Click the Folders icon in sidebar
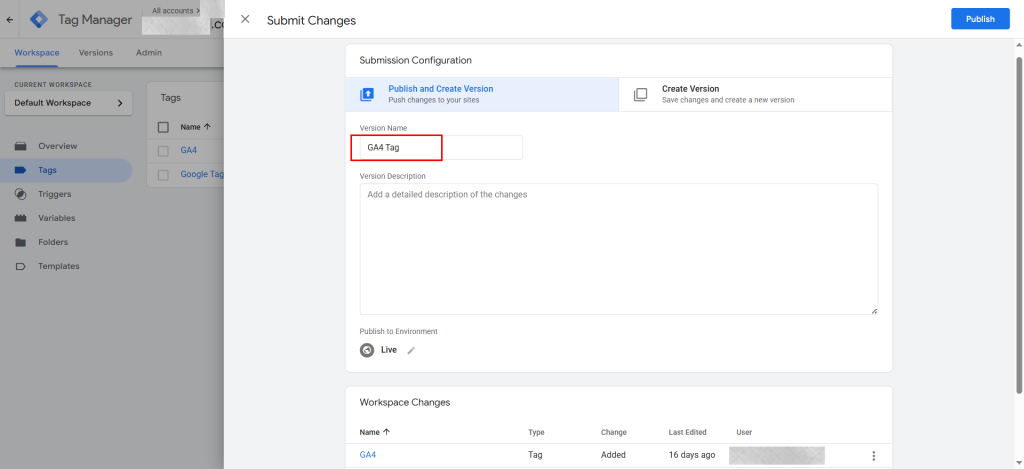This screenshot has width=1024, height=469. click(x=20, y=242)
